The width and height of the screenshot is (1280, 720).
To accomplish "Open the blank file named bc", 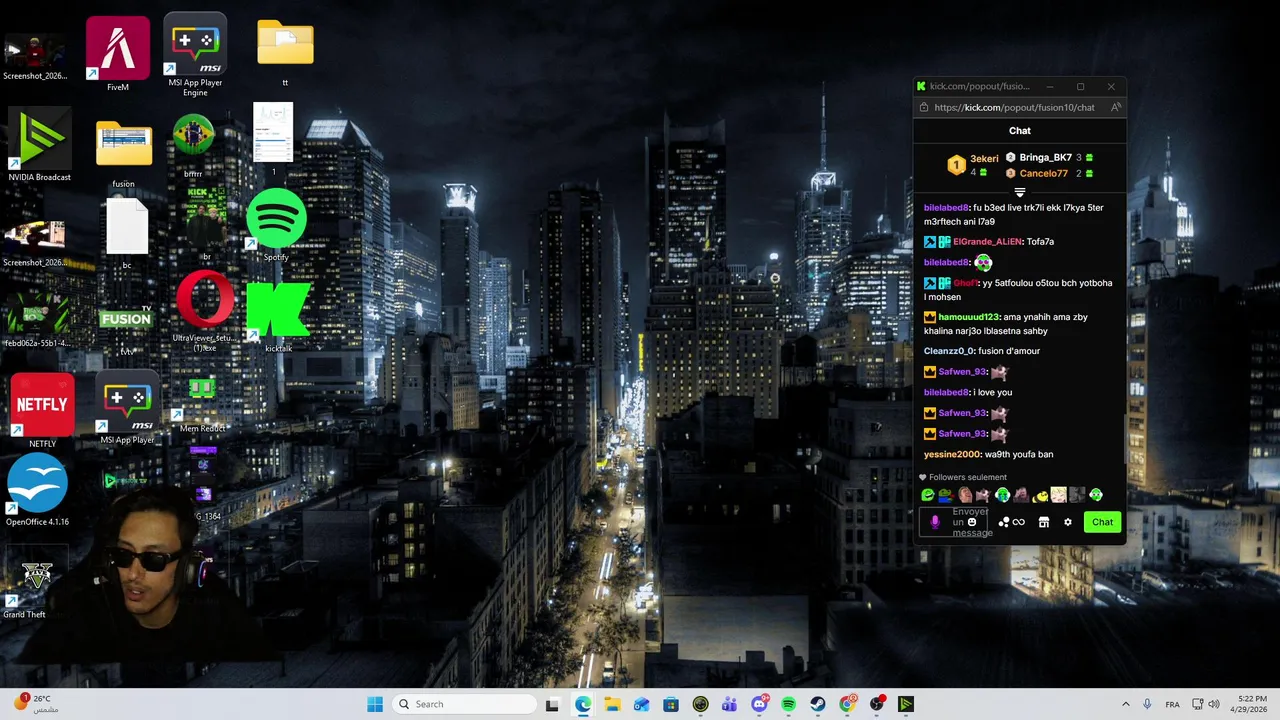I will point(127,233).
